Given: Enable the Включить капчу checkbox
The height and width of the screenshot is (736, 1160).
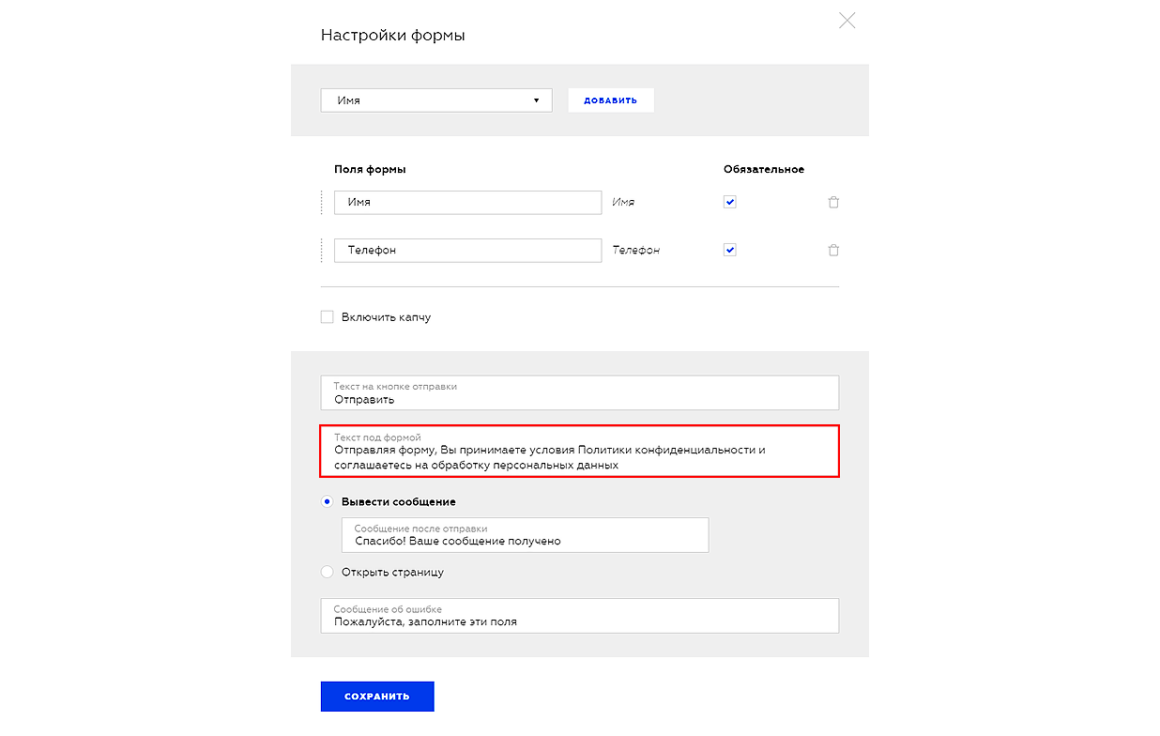Looking at the screenshot, I should tap(327, 317).
